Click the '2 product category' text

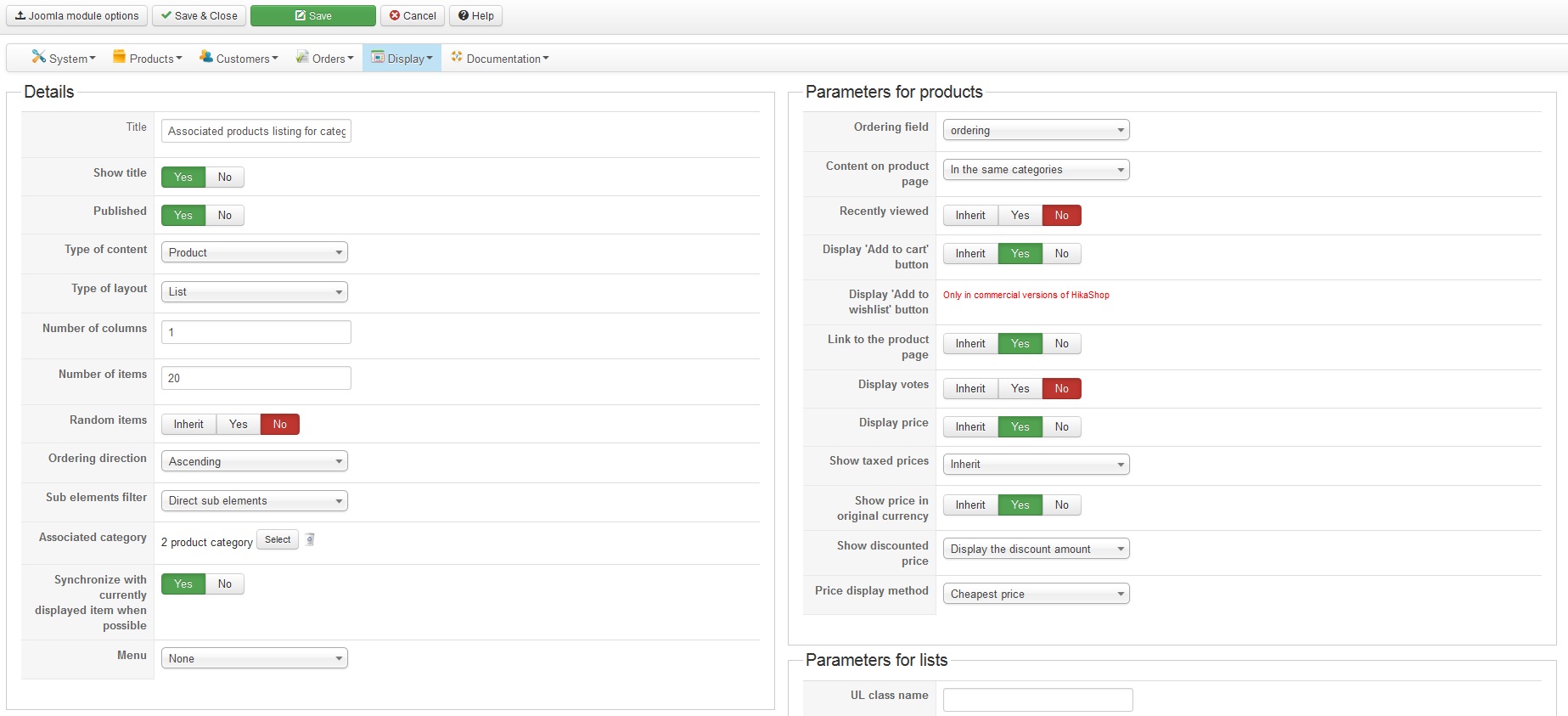point(207,542)
